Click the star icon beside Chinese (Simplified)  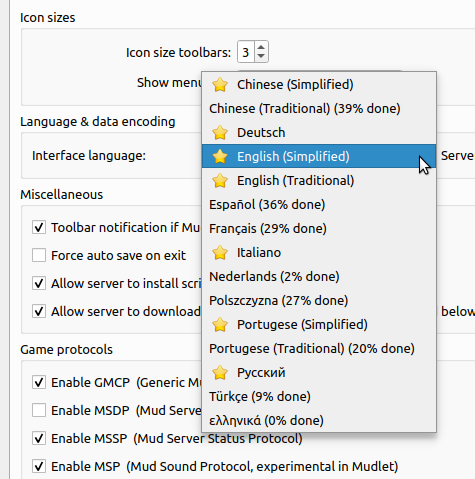220,85
